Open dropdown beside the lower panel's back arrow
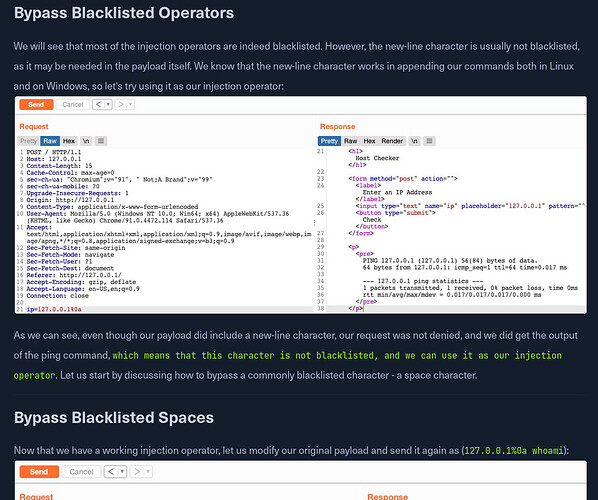The image size is (598, 500). (x=122, y=472)
